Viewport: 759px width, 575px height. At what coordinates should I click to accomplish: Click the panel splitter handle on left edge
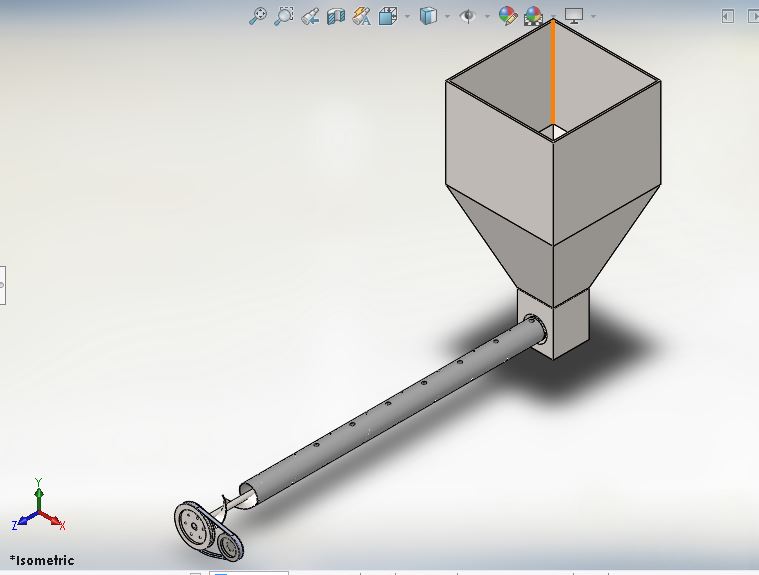coord(2,285)
